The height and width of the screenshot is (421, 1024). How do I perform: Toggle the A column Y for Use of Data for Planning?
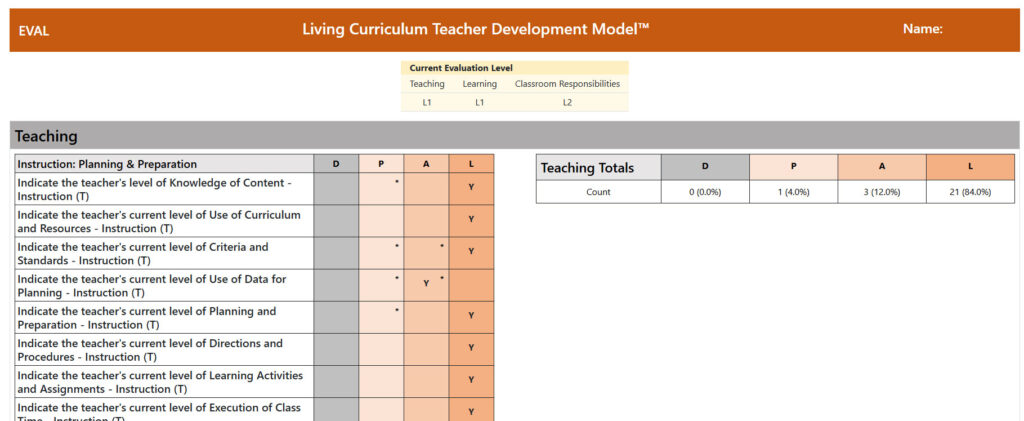(x=426, y=284)
